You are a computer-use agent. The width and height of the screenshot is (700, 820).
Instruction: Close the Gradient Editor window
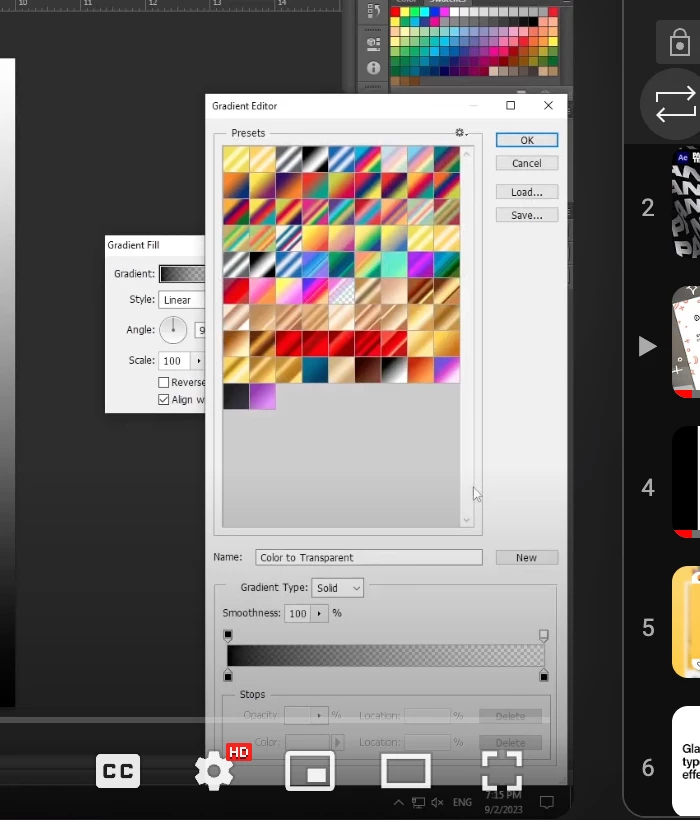(x=548, y=106)
